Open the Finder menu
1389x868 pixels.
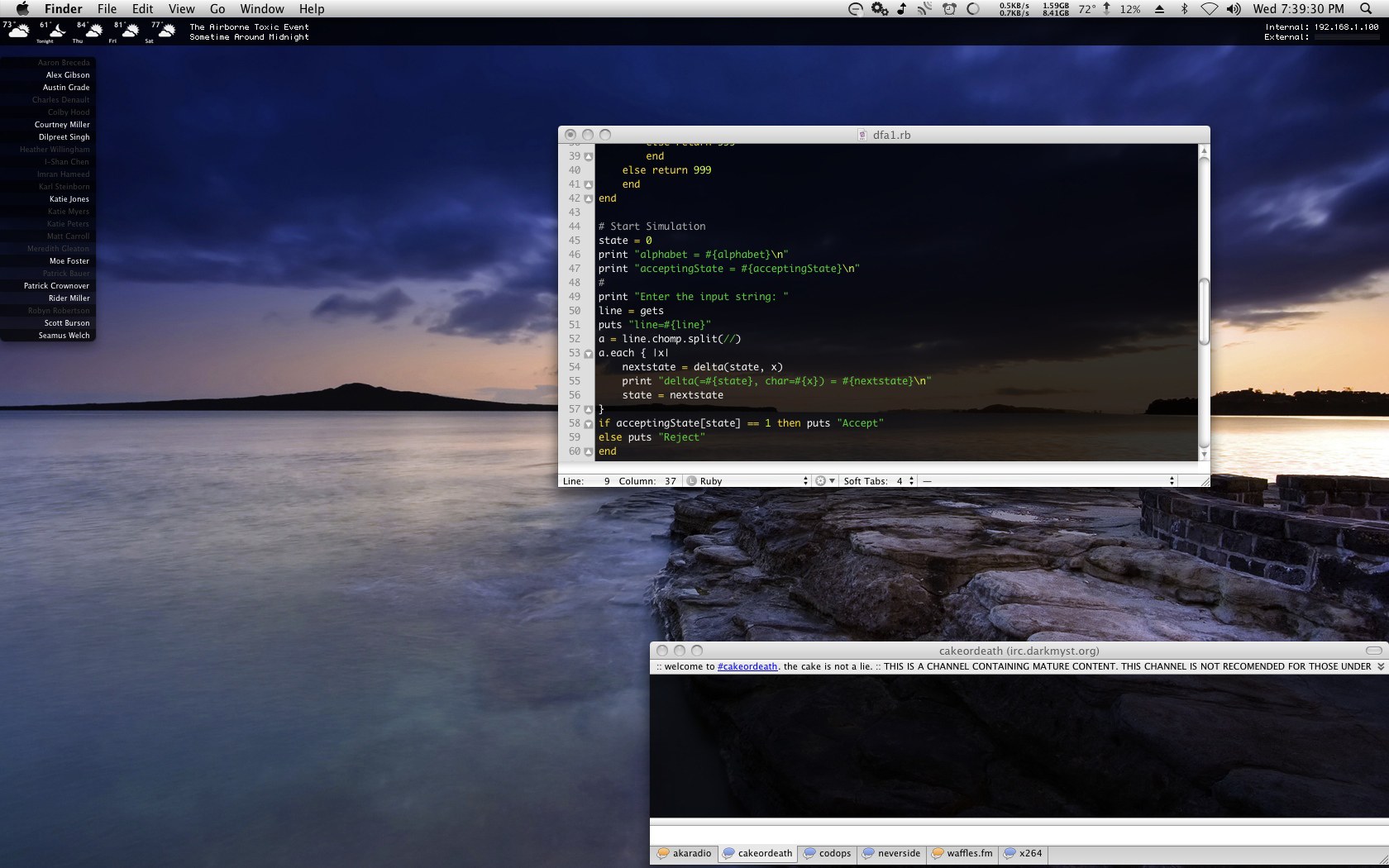tap(63, 9)
